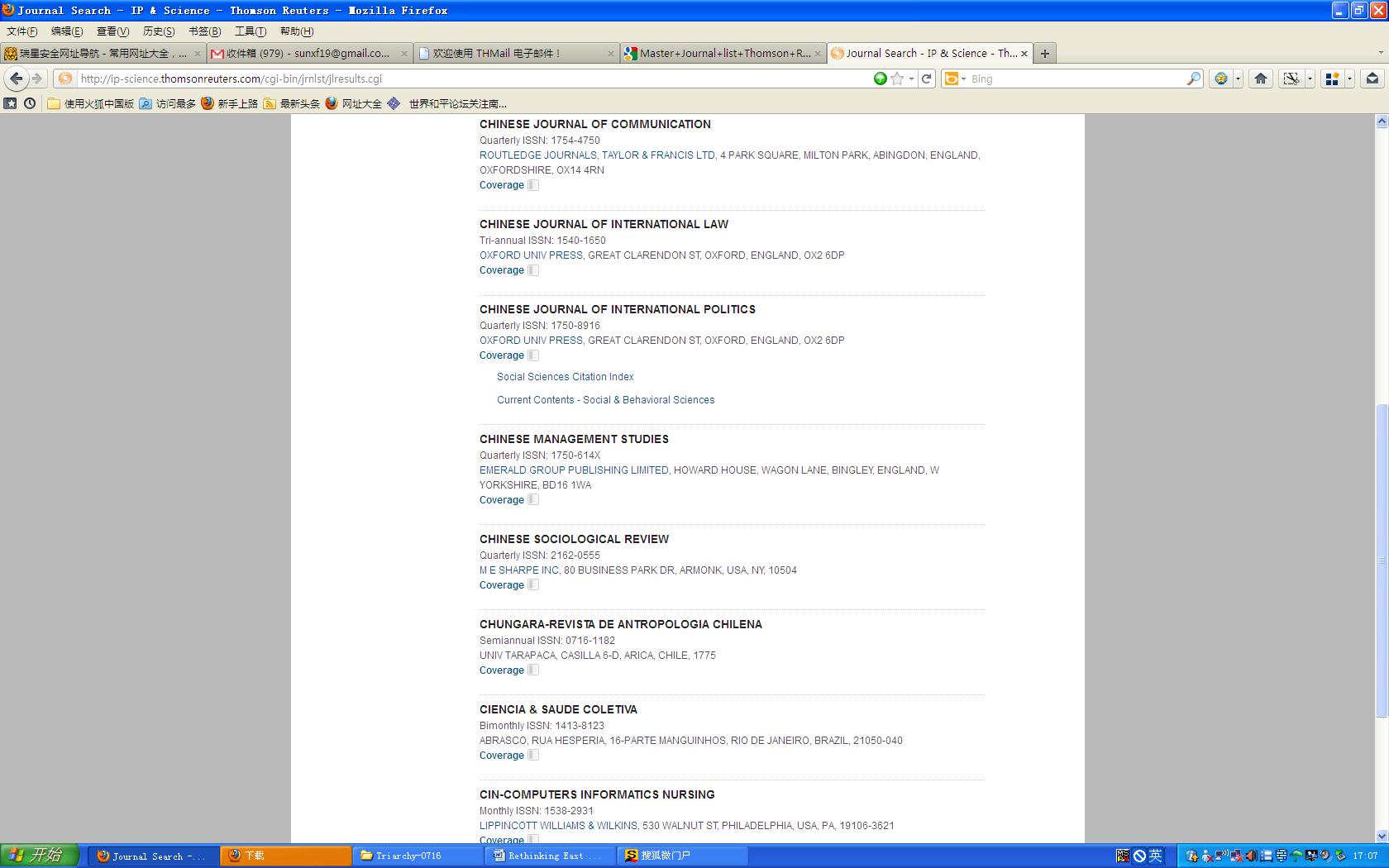Open the M E Sharpe Inc link
Viewport: 1389px width, 868px height.
point(519,570)
